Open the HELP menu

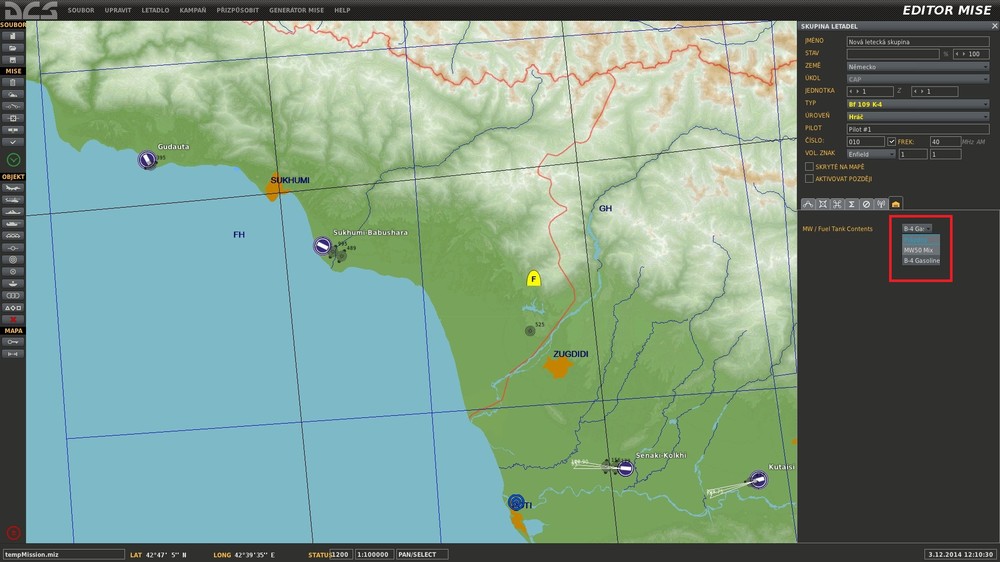coord(342,10)
